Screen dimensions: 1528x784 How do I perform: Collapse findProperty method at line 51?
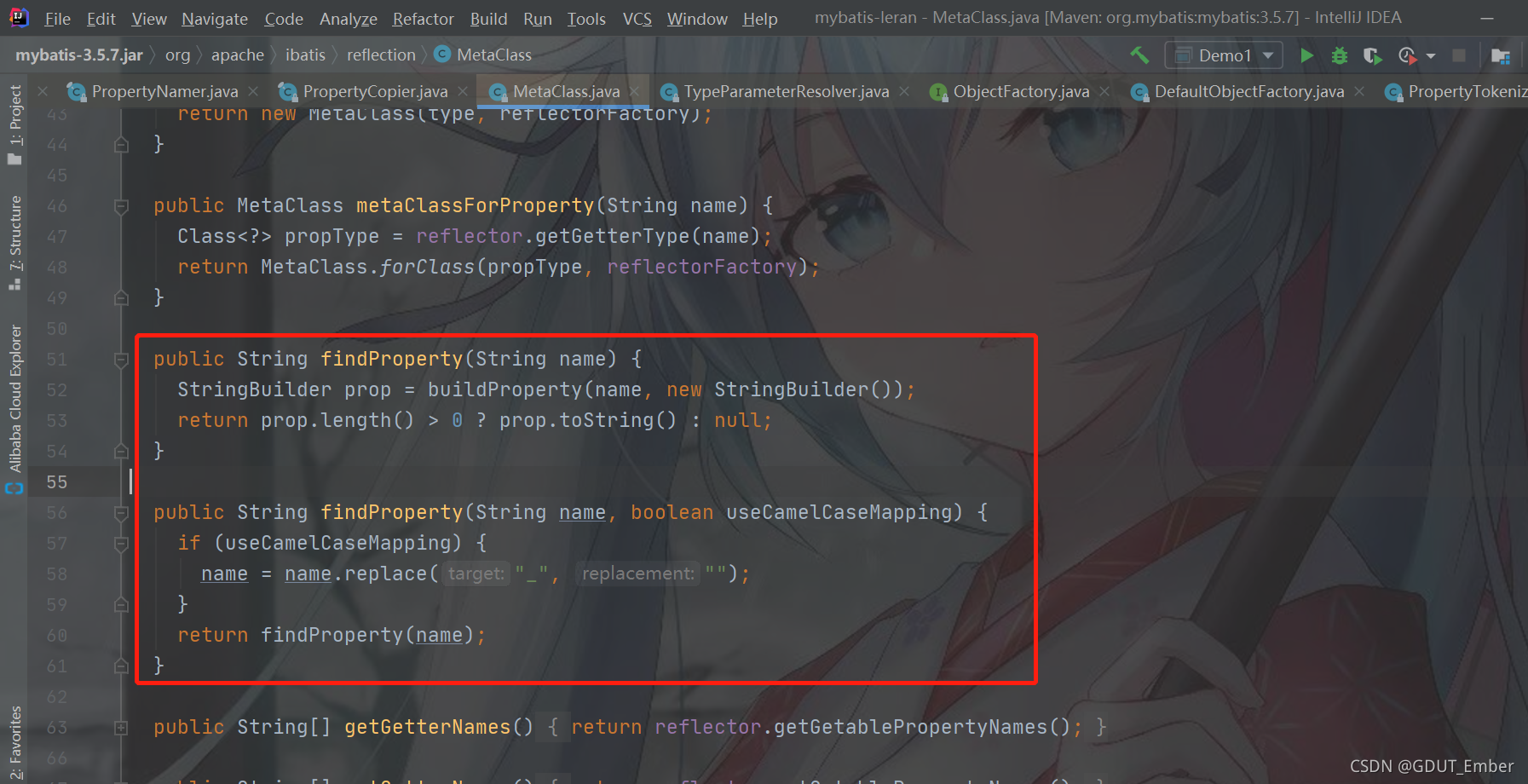point(121,360)
